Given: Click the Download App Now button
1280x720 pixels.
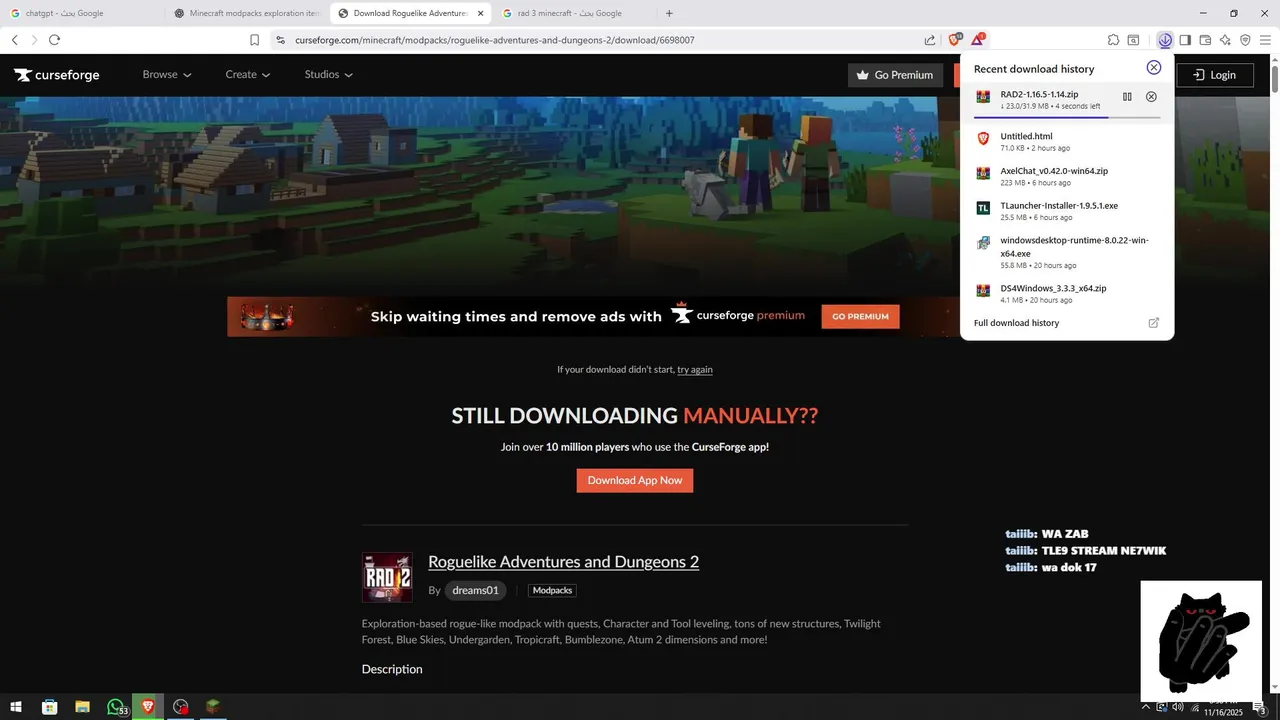Looking at the screenshot, I should (635, 480).
